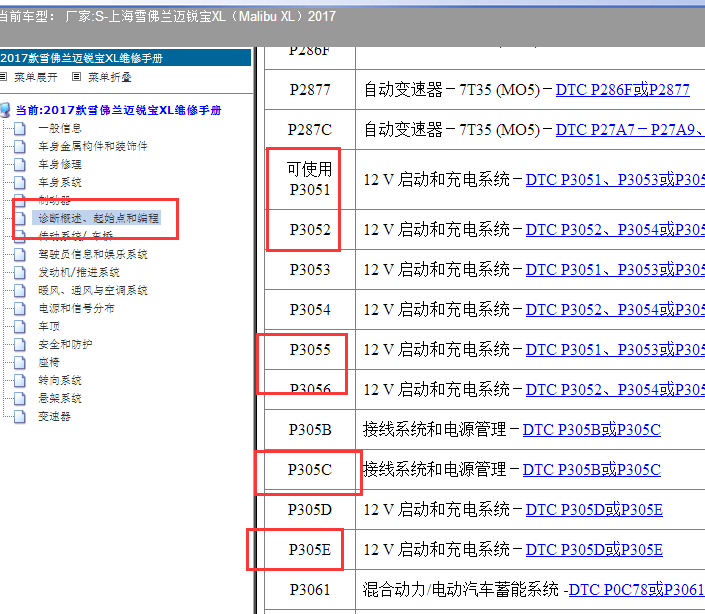Click the 菜单展开 expand-all icon

coord(3,77)
